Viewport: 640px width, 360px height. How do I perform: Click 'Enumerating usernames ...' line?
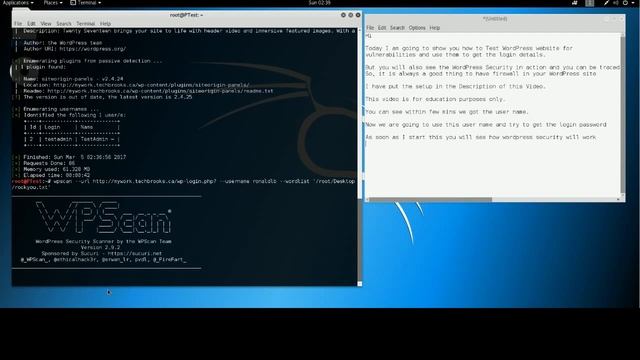(61, 109)
